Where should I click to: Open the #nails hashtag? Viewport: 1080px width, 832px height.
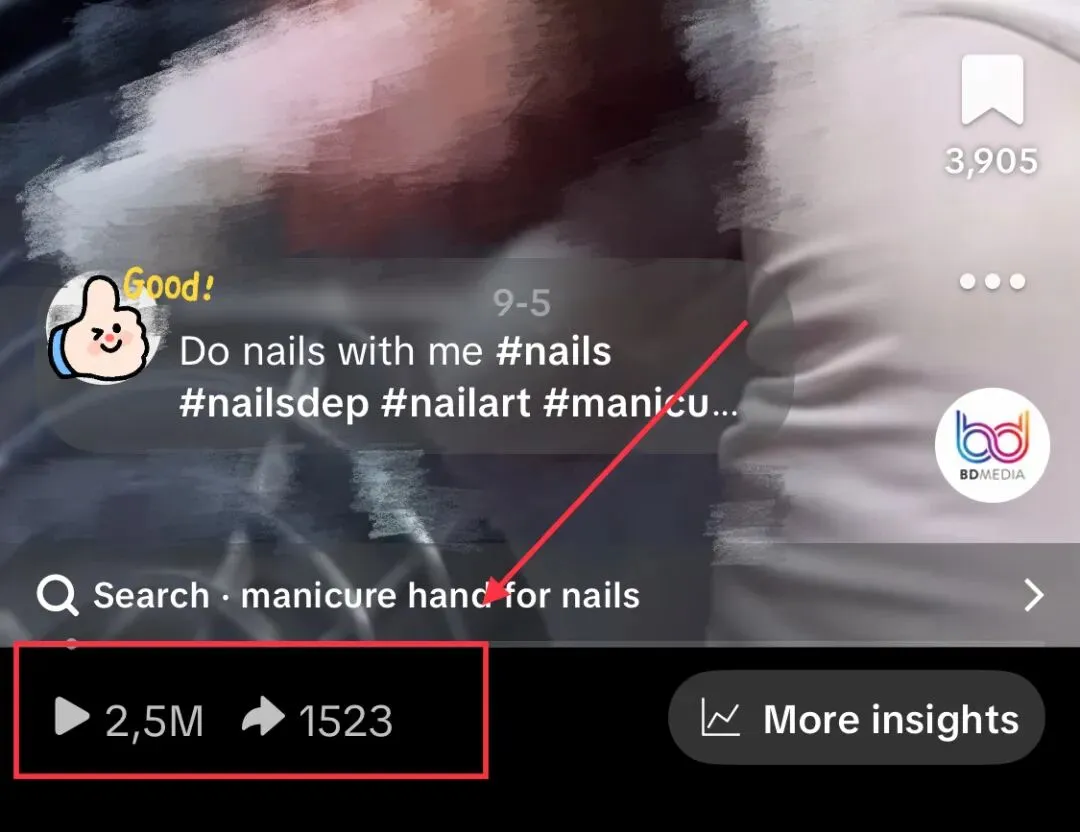point(554,351)
